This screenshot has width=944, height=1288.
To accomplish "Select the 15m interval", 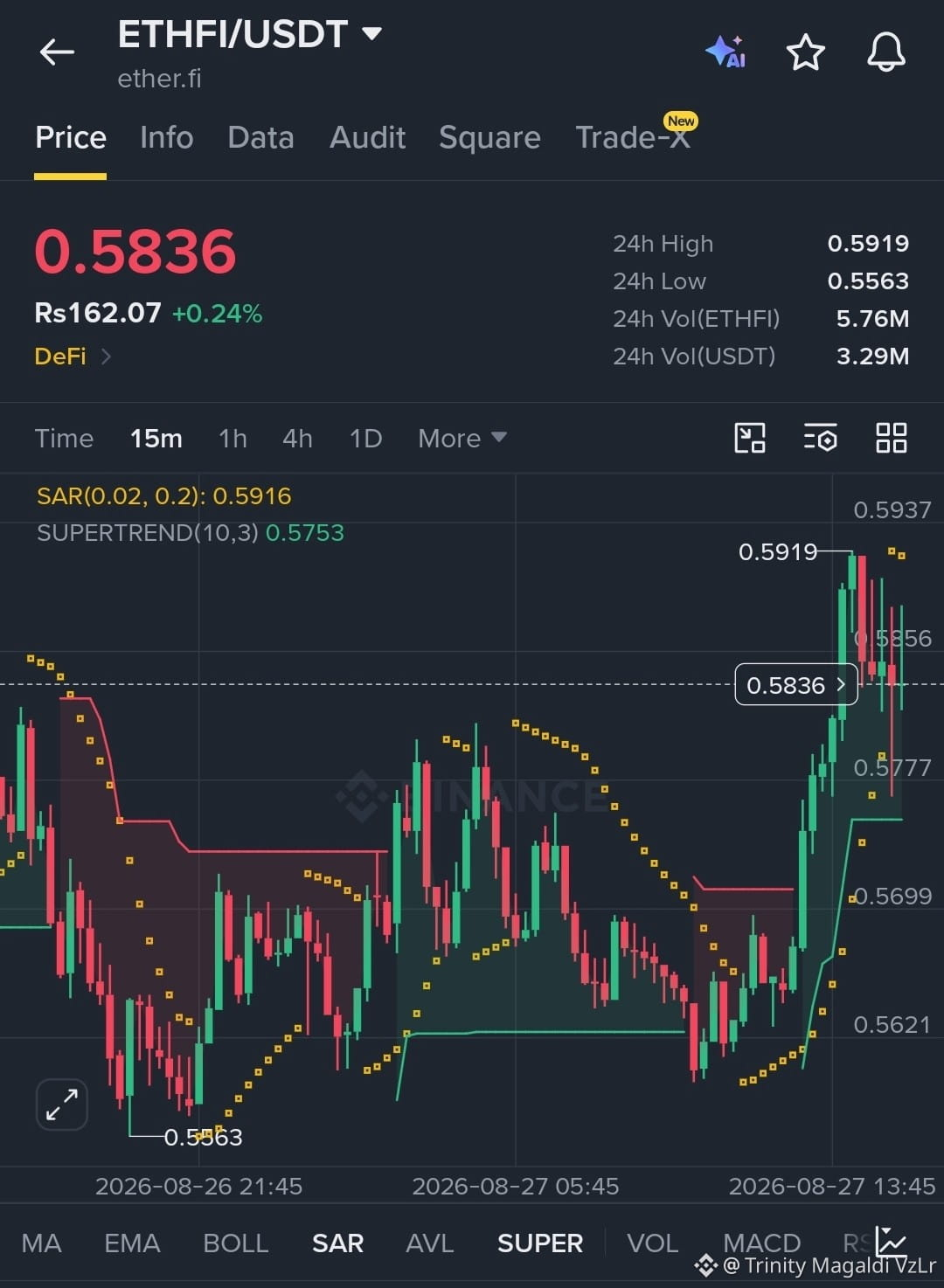I will (x=156, y=438).
